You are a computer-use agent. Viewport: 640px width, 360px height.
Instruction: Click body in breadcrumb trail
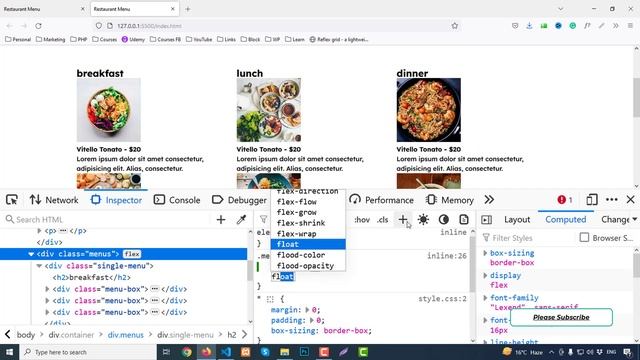pos(26,335)
